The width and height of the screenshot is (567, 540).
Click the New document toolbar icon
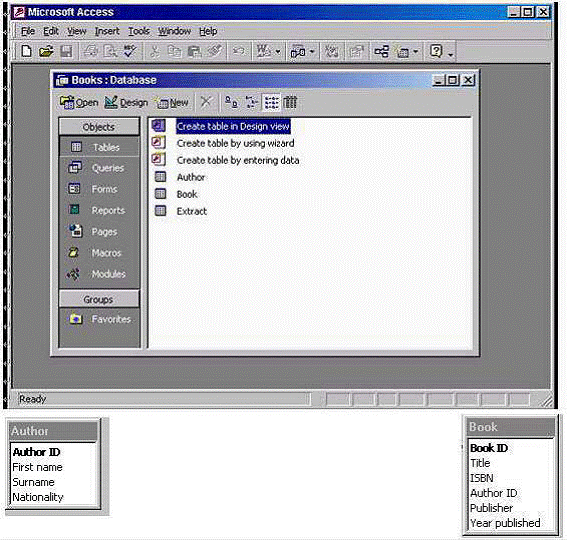coord(26,51)
